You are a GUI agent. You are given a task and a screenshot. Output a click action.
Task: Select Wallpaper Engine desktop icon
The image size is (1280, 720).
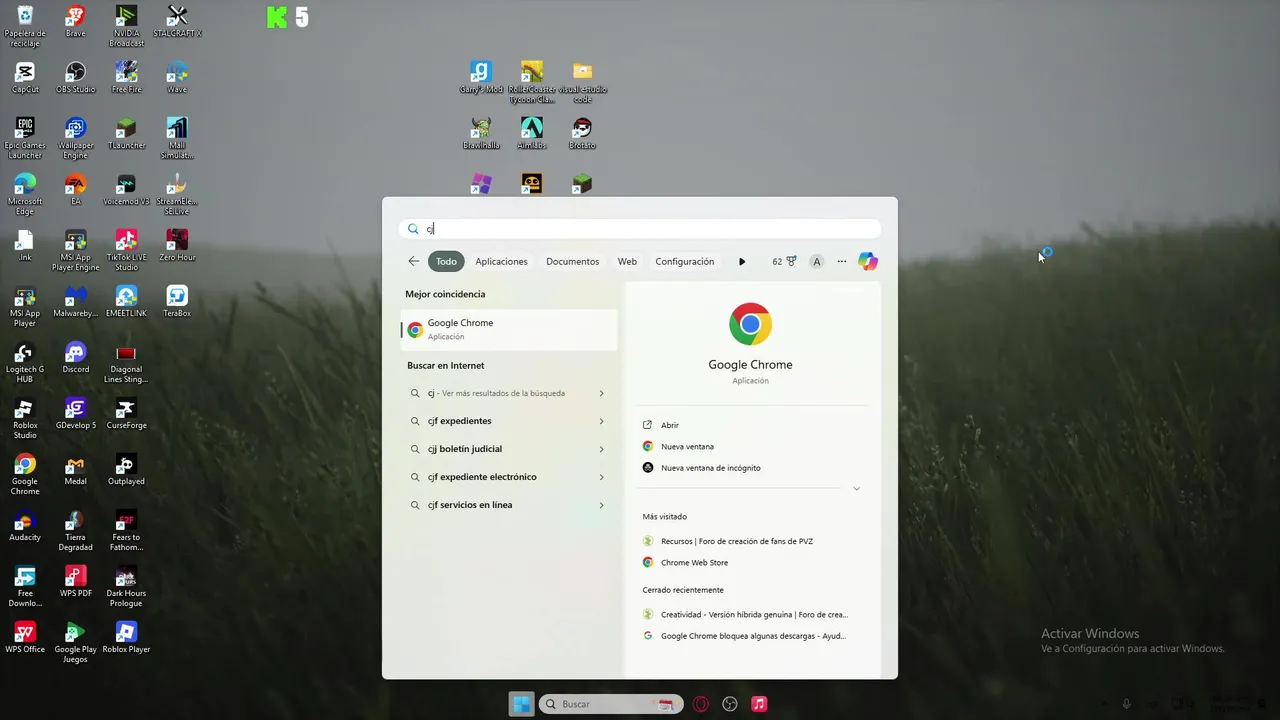tap(75, 138)
